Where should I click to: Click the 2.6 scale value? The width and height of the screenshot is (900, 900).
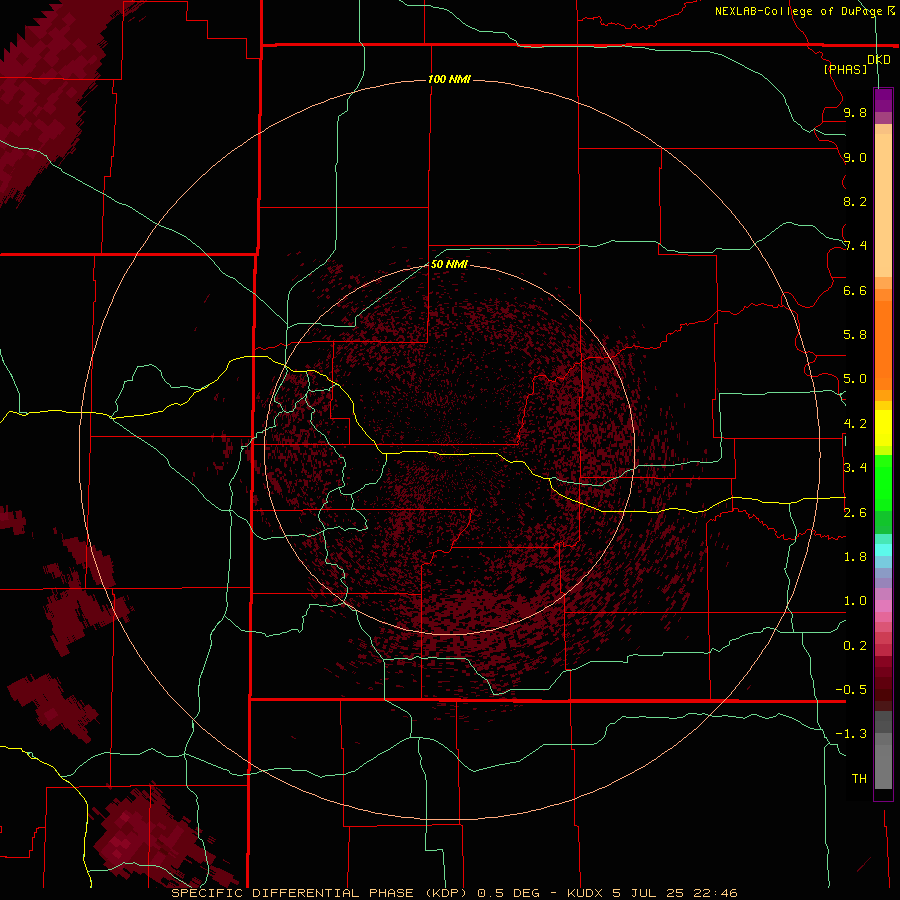(x=855, y=513)
